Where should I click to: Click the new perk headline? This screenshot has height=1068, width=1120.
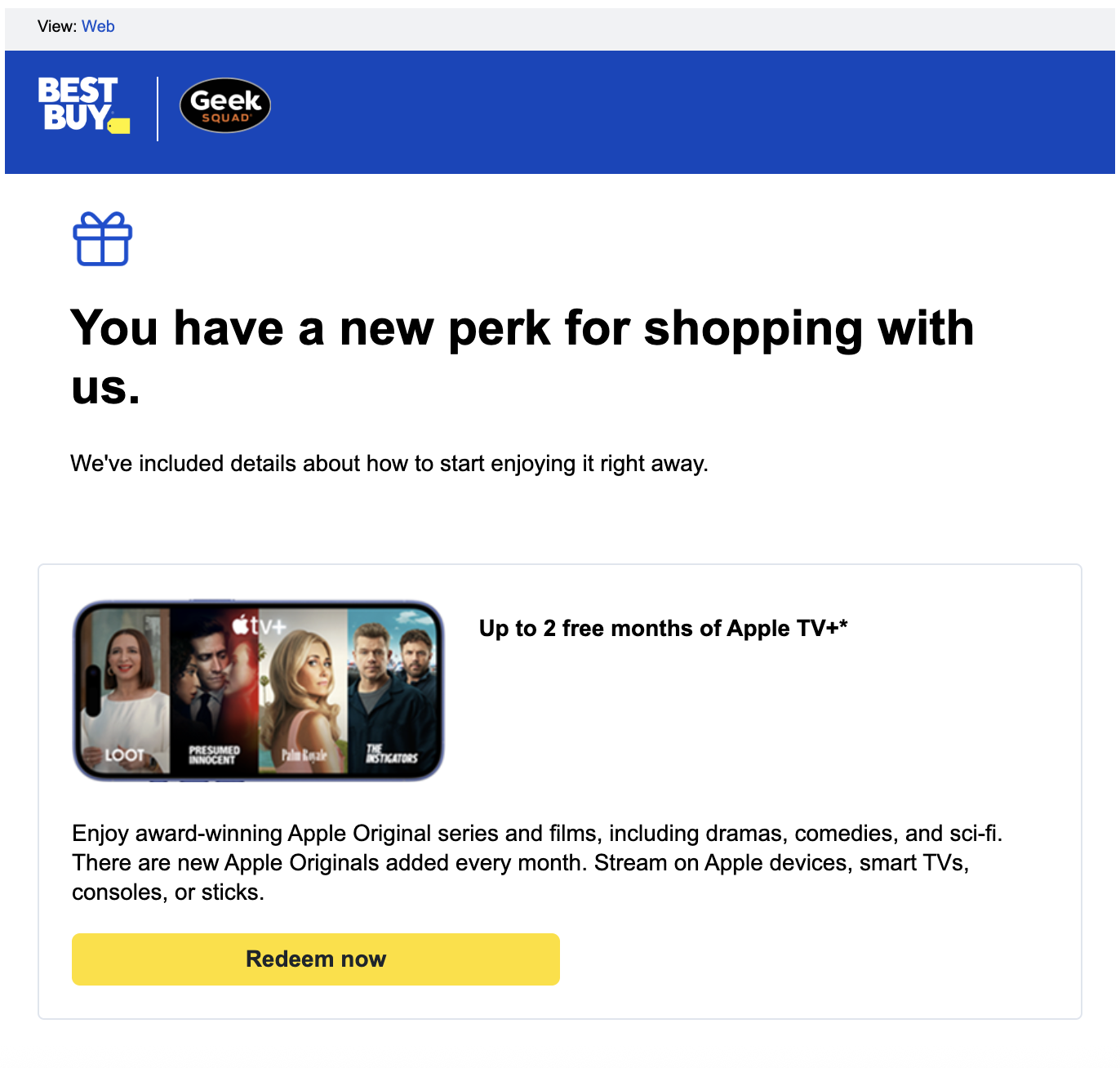click(x=522, y=357)
